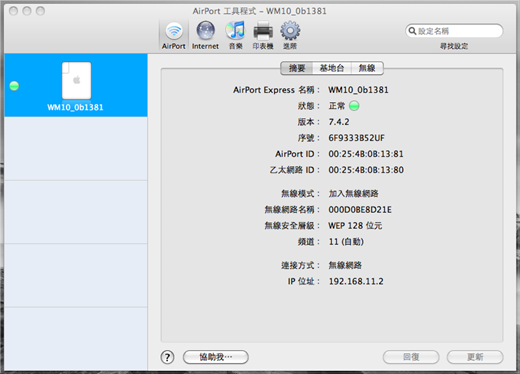Click the green status dot in sidebar
This screenshot has width=520, height=374.
pyautogui.click(x=14, y=86)
